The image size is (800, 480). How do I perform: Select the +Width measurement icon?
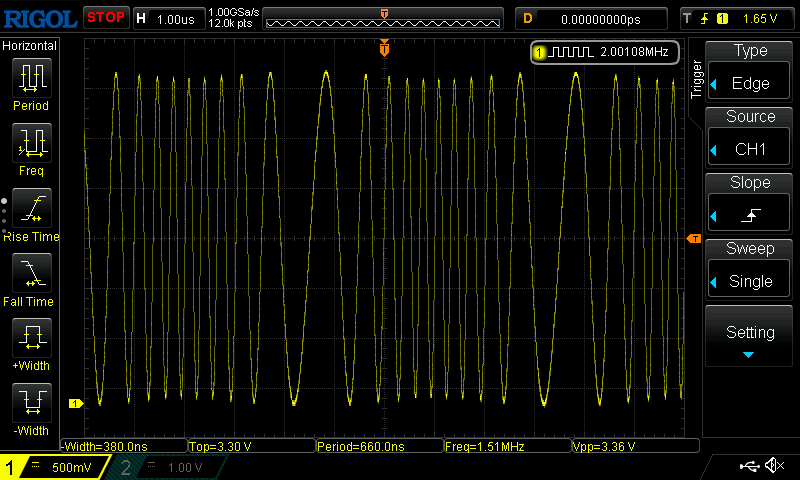point(32,337)
